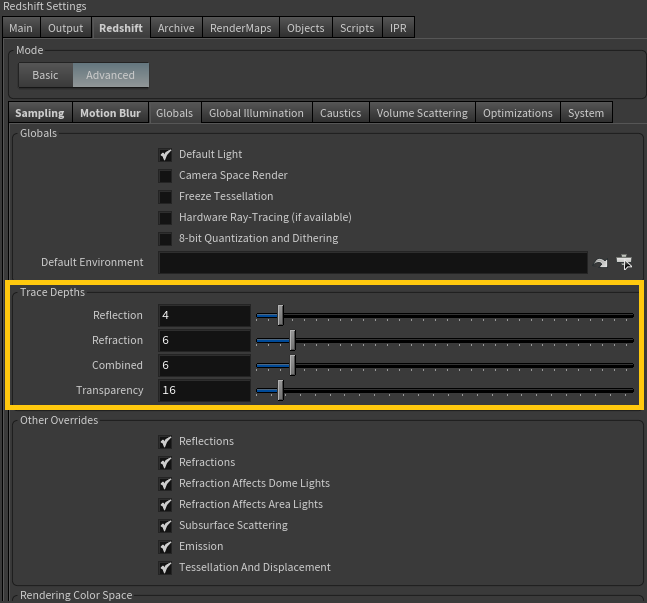Go to the RenderMaps tab

241,28
